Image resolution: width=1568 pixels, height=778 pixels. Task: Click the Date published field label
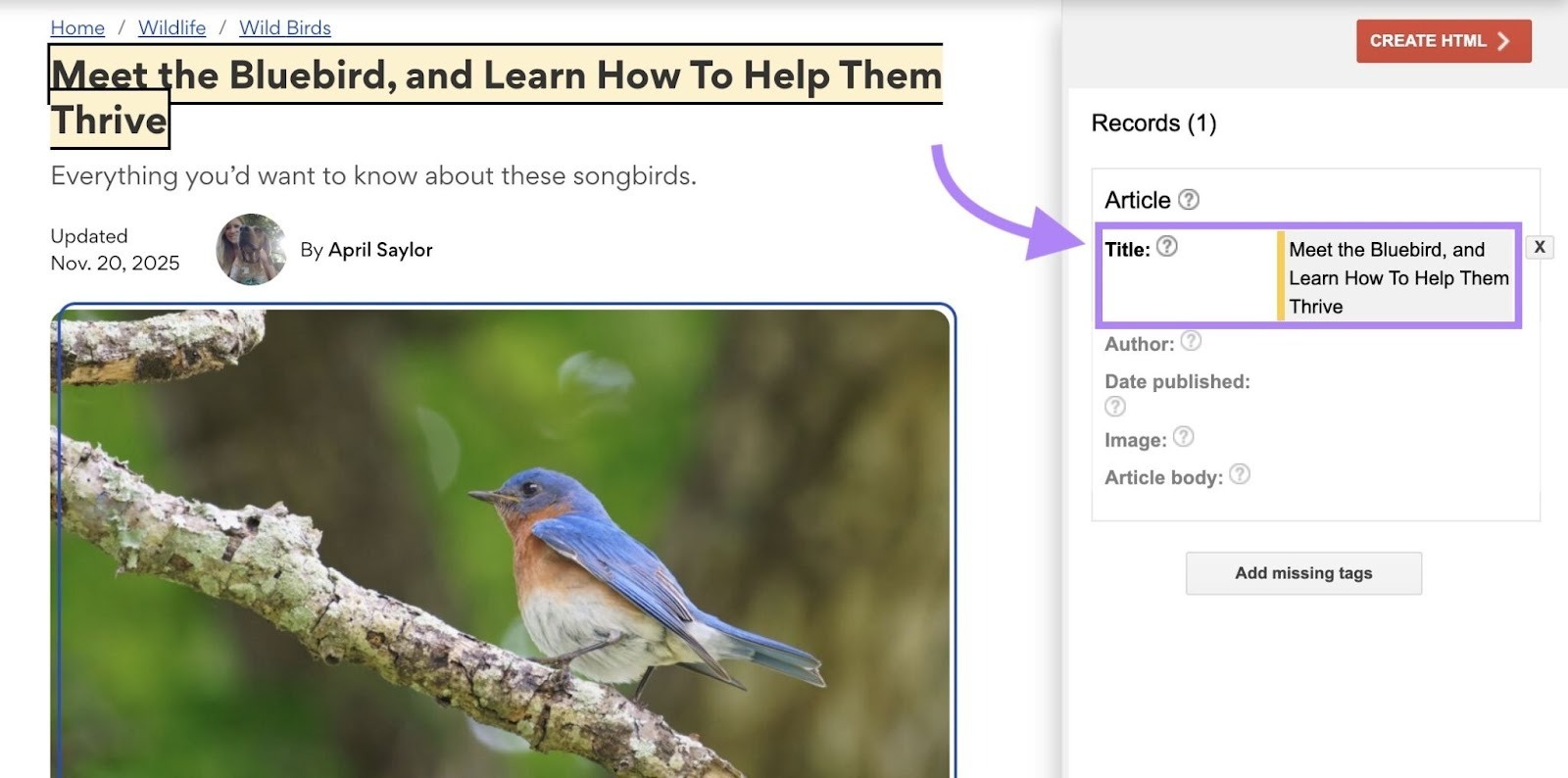(1177, 382)
